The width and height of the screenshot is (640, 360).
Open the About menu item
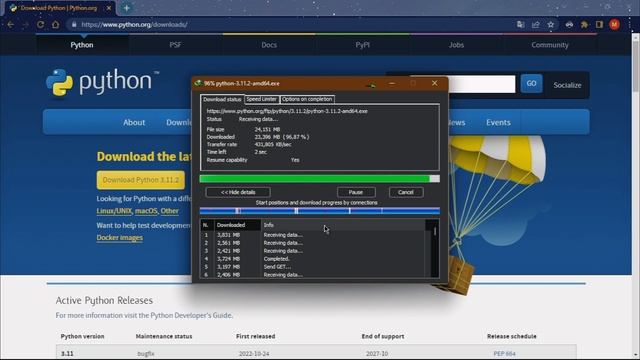[x=134, y=122]
